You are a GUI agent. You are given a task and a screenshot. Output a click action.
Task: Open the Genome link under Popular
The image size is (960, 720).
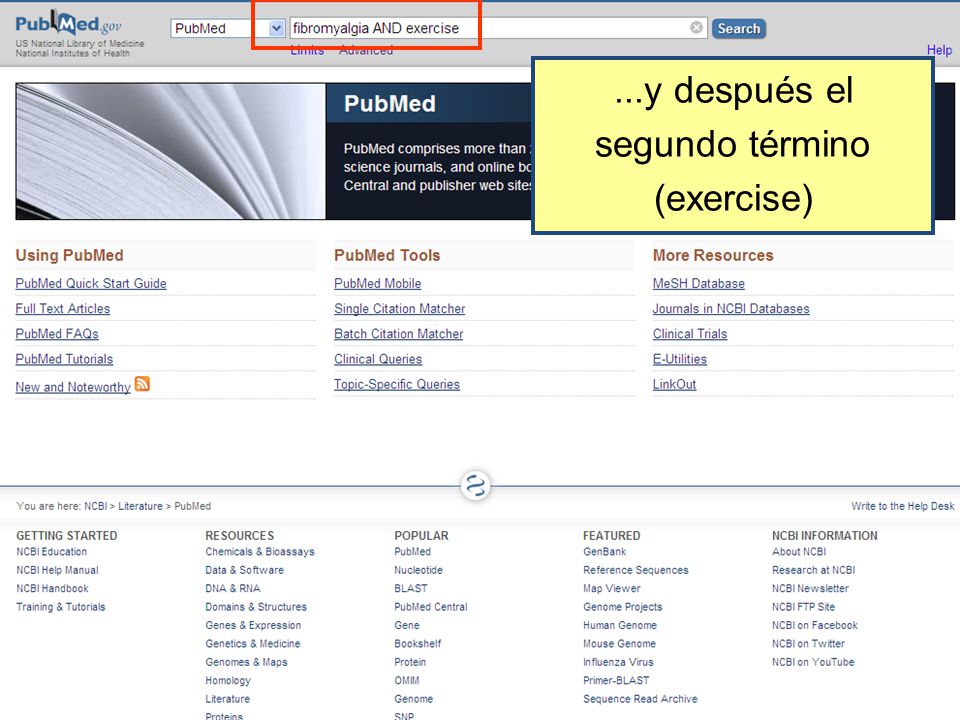click(413, 699)
